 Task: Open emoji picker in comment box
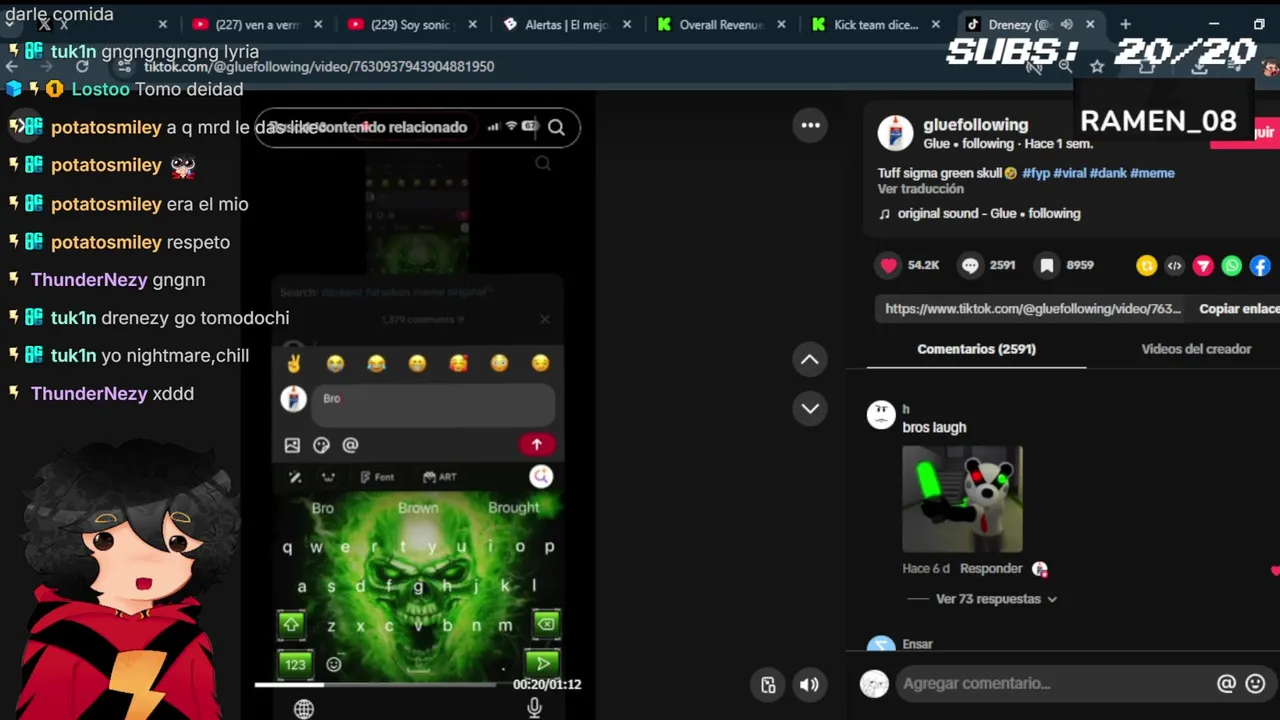point(1256,683)
